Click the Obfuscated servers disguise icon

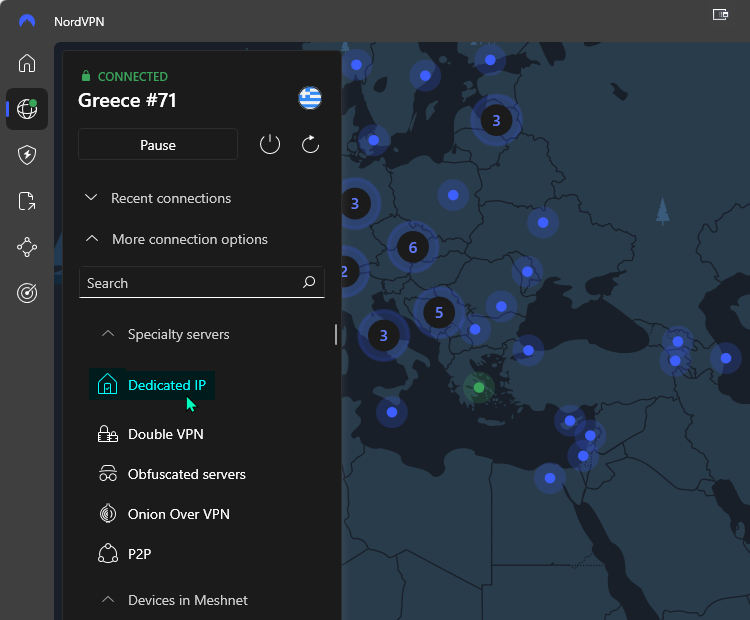108,474
